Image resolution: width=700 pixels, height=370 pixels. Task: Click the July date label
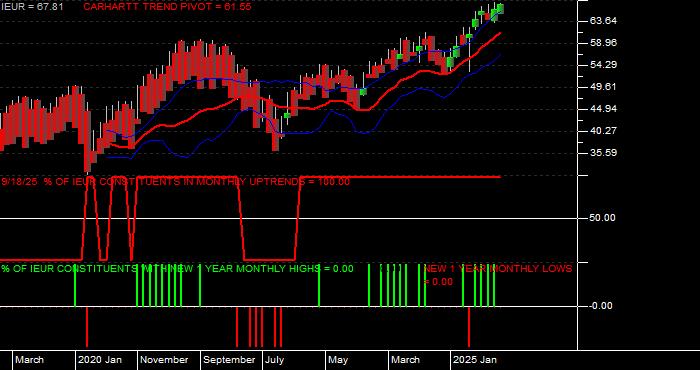point(274,360)
